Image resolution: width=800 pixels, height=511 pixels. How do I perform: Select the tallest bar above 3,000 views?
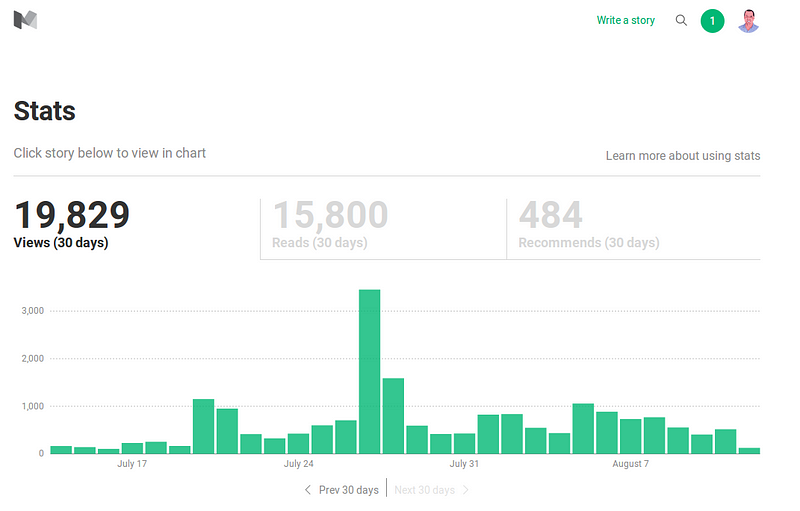369,371
